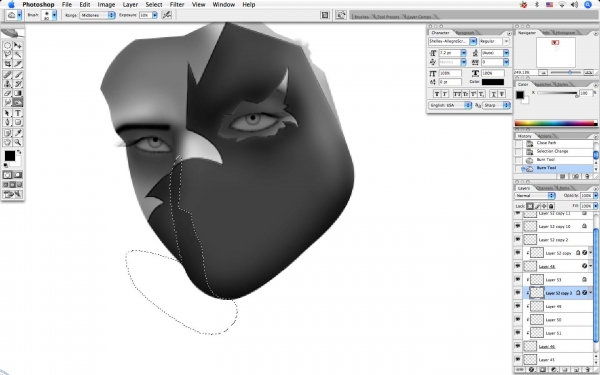The height and width of the screenshot is (375, 600).
Task: Expand layer effects of Layer 52 copy 3
Action: 590,293
